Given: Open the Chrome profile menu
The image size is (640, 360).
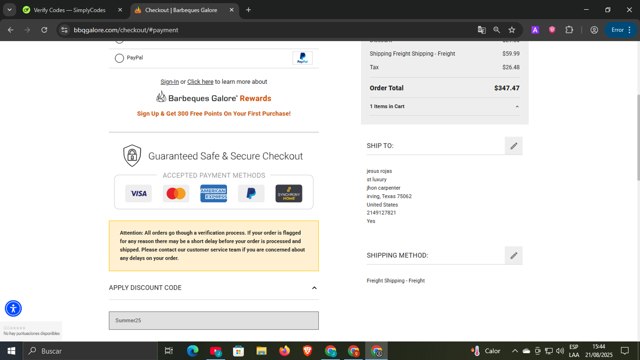Looking at the screenshot, I should coord(594,30).
